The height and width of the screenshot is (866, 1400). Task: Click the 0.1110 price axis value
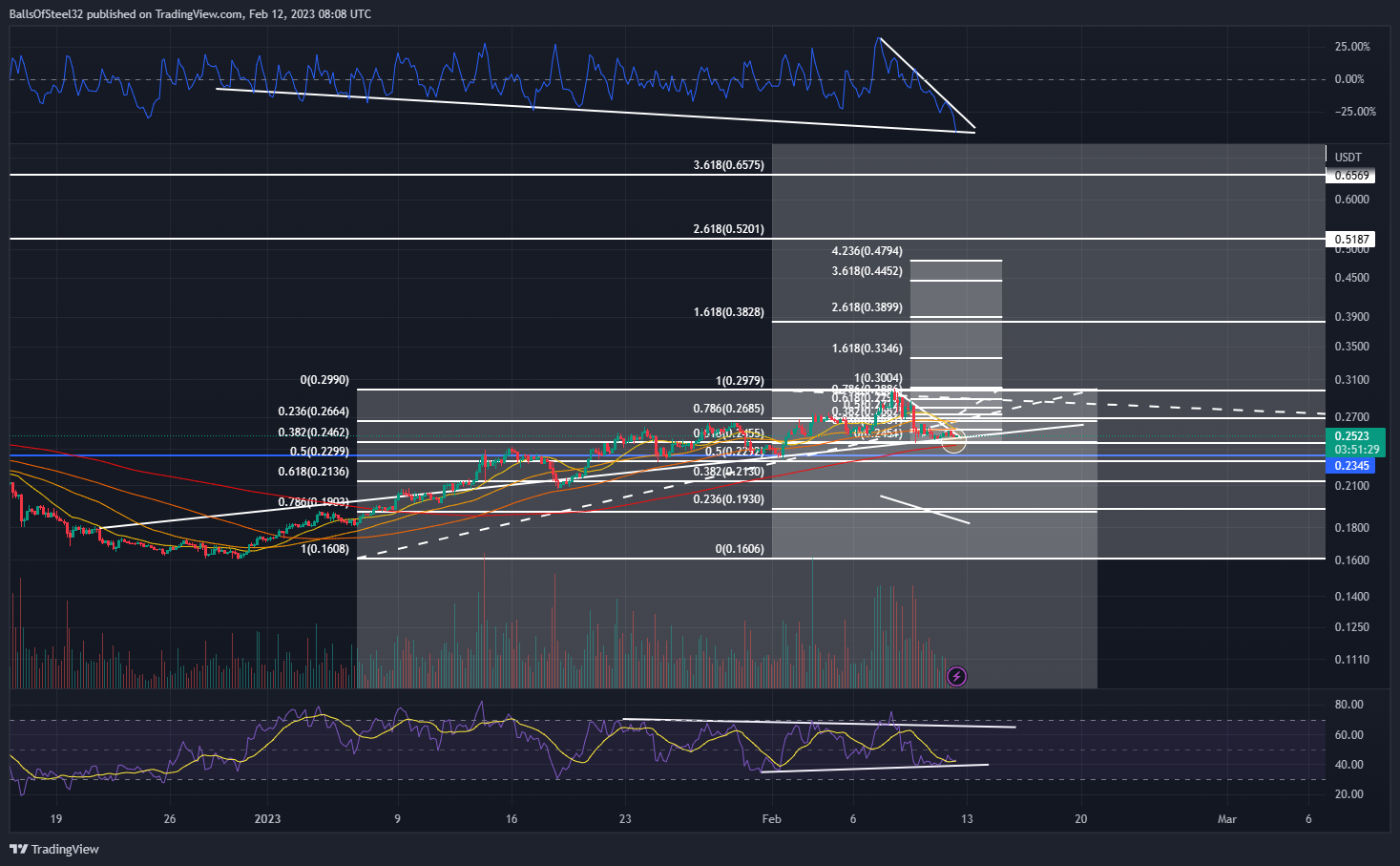point(1351,660)
